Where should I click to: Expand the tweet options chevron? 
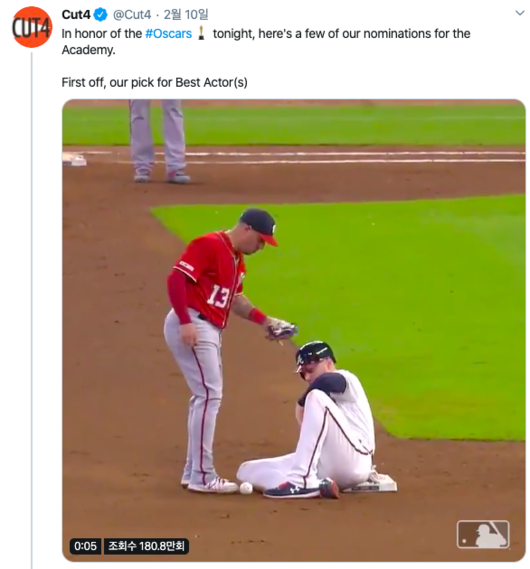(x=520, y=13)
